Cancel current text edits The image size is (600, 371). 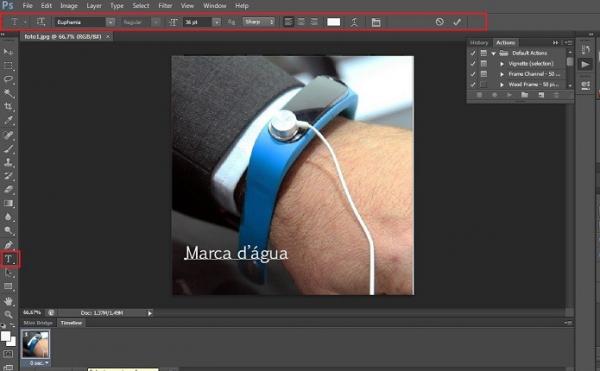tap(439, 22)
